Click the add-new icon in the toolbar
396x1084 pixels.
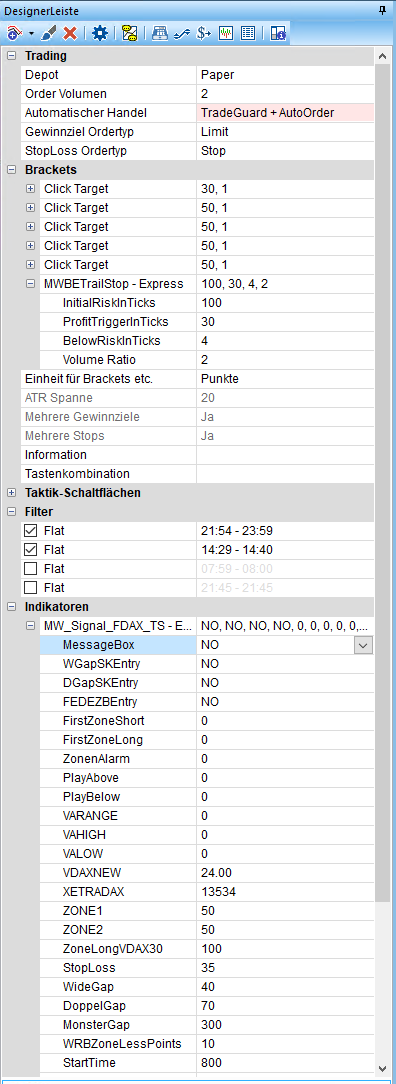[x=14, y=32]
